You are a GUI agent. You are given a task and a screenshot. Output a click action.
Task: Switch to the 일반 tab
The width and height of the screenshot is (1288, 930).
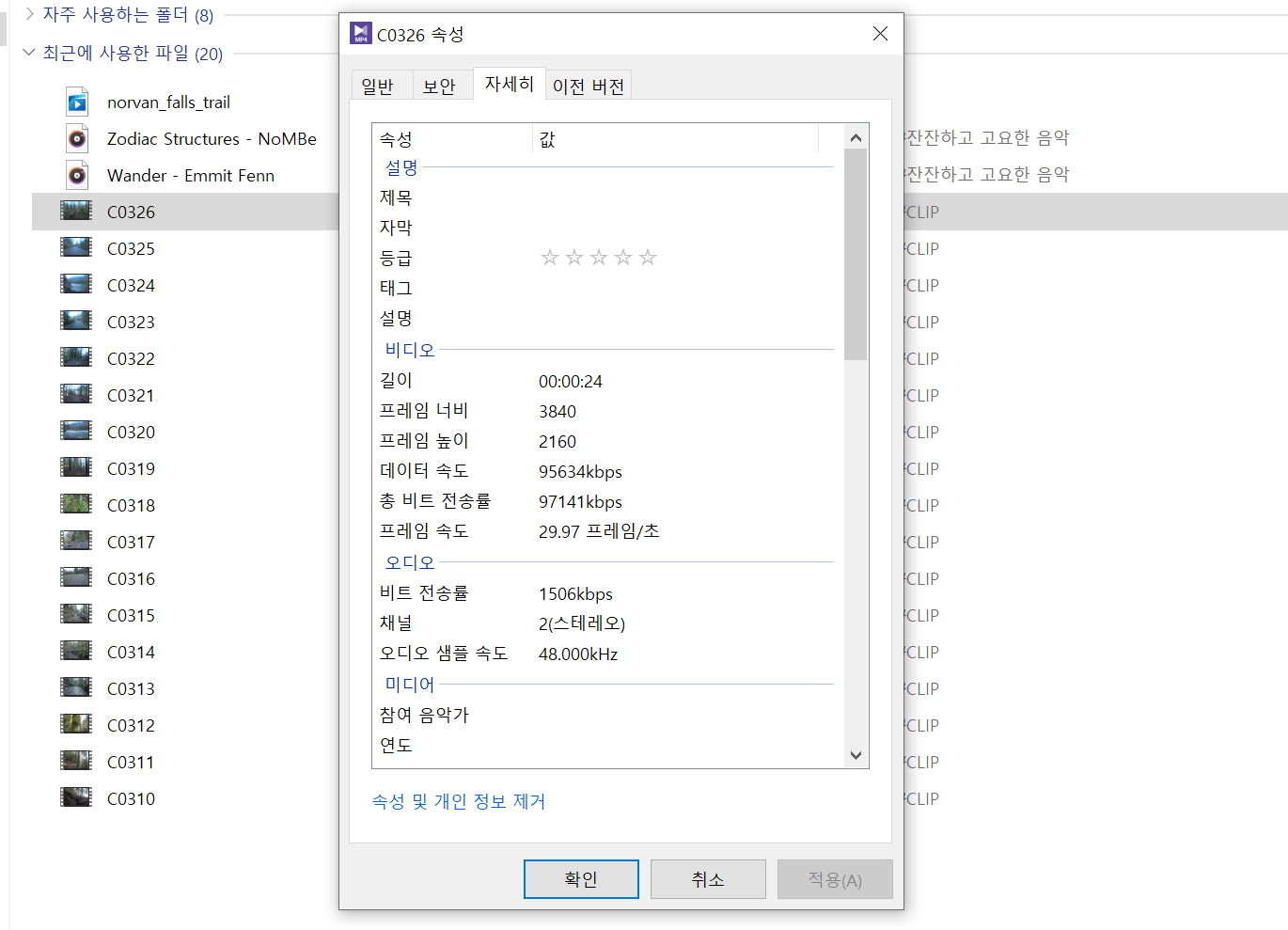pyautogui.click(x=378, y=87)
